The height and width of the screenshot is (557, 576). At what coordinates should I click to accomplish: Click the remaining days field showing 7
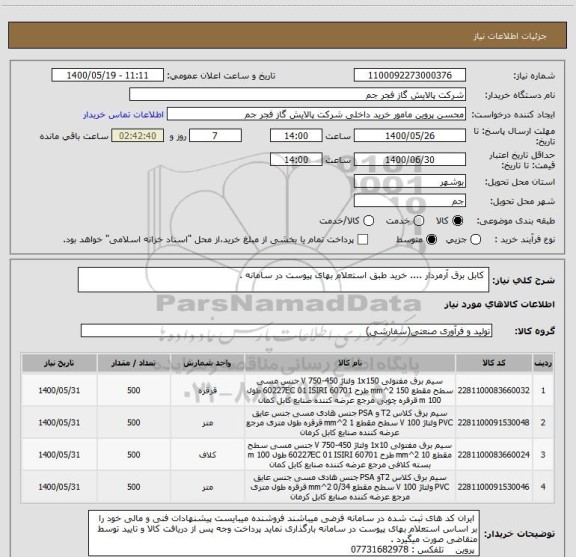(x=215, y=136)
